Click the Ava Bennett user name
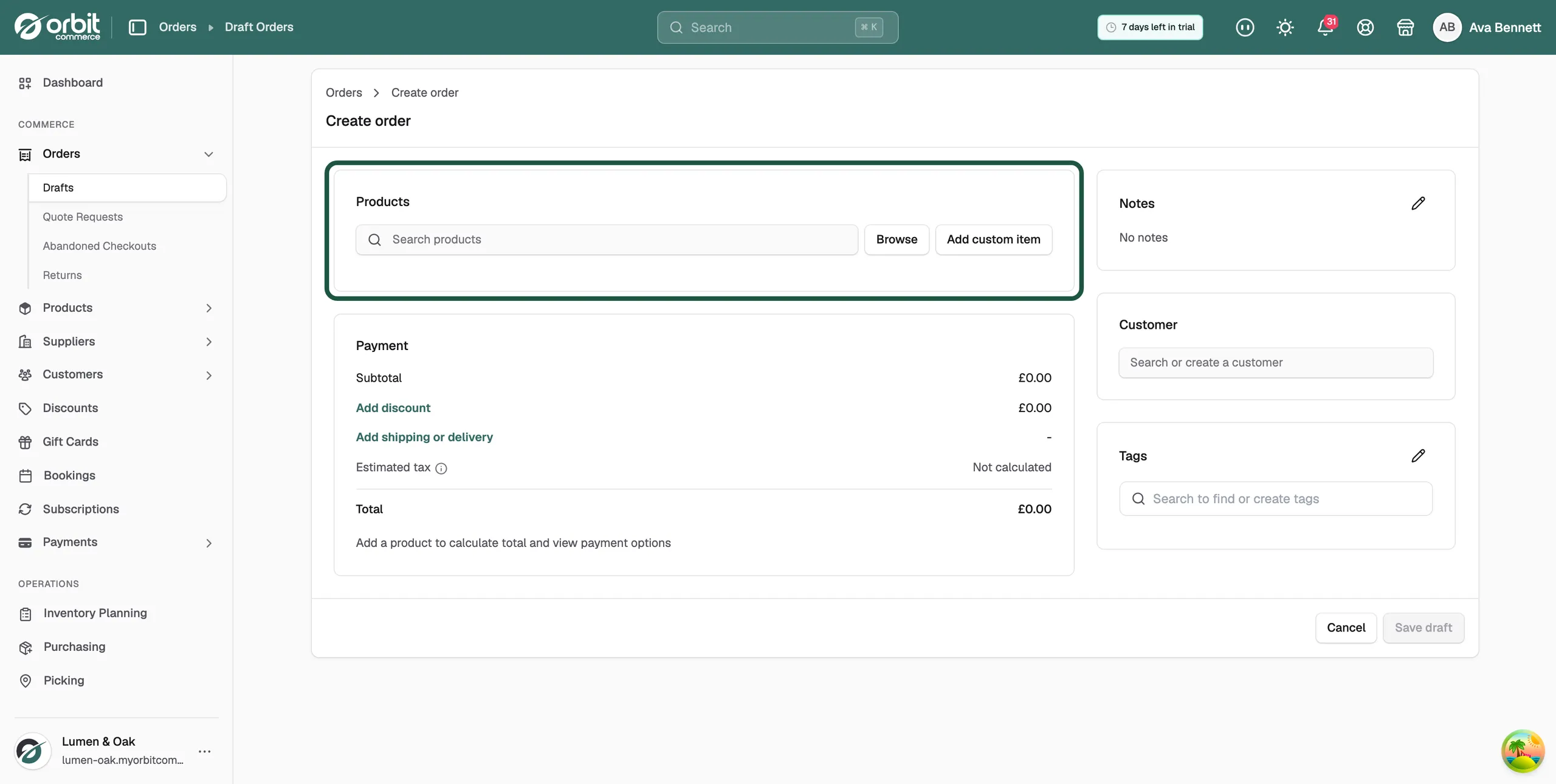 (x=1505, y=27)
